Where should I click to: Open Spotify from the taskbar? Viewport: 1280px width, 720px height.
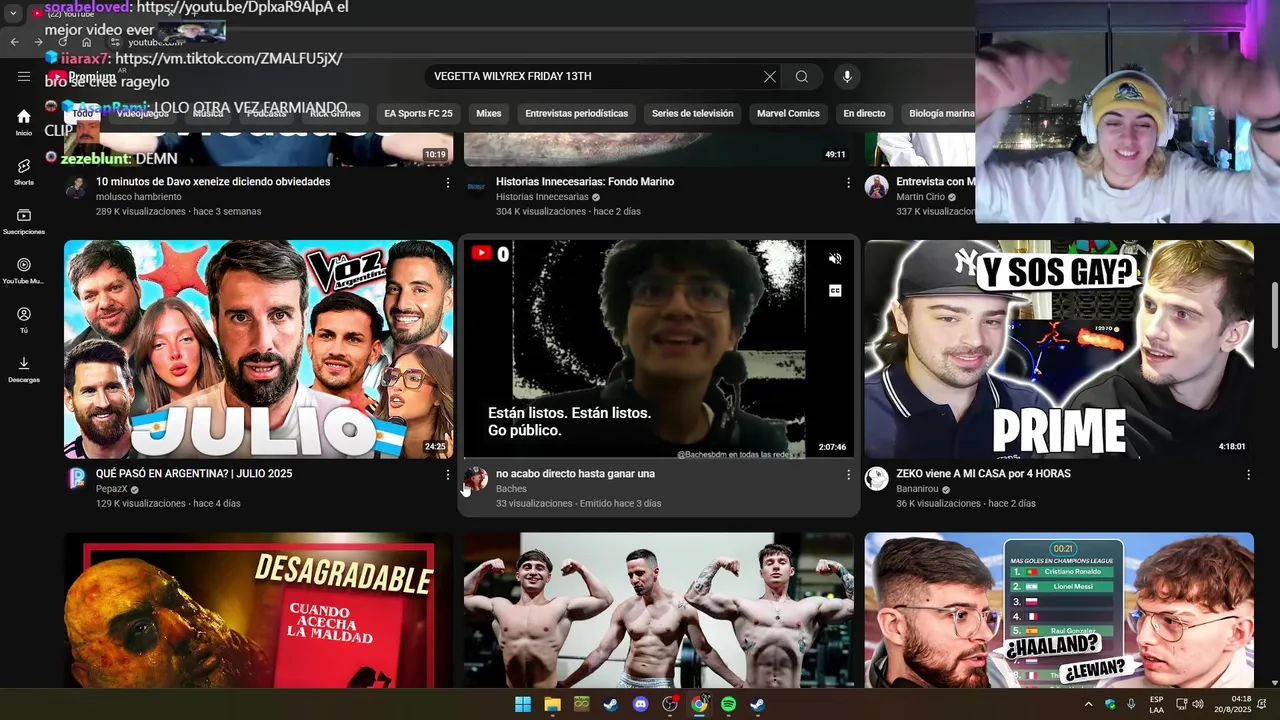click(x=729, y=704)
